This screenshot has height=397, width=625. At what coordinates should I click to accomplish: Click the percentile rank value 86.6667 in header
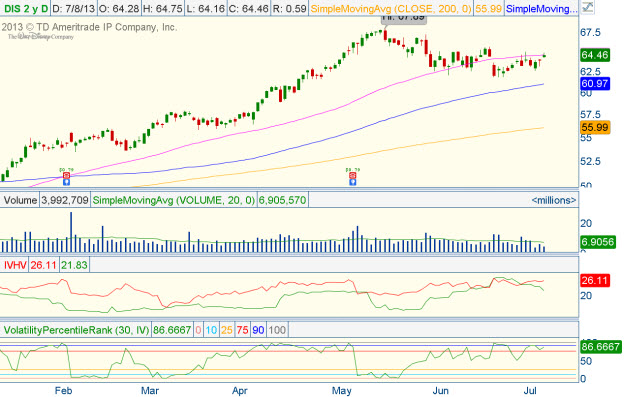click(x=172, y=330)
